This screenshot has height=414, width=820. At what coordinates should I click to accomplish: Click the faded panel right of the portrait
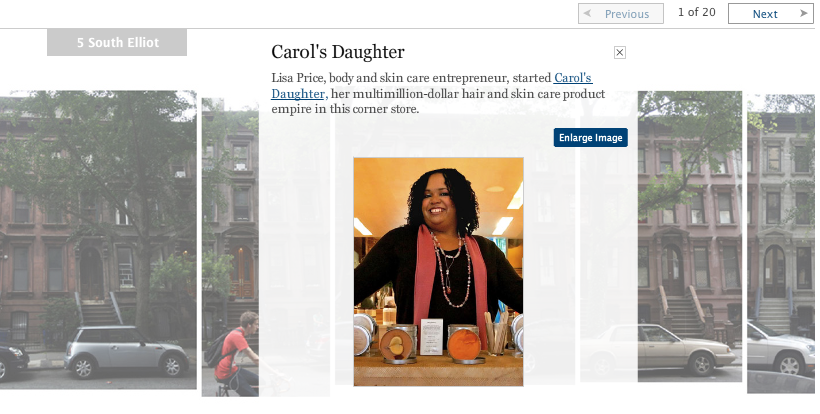[549, 251]
